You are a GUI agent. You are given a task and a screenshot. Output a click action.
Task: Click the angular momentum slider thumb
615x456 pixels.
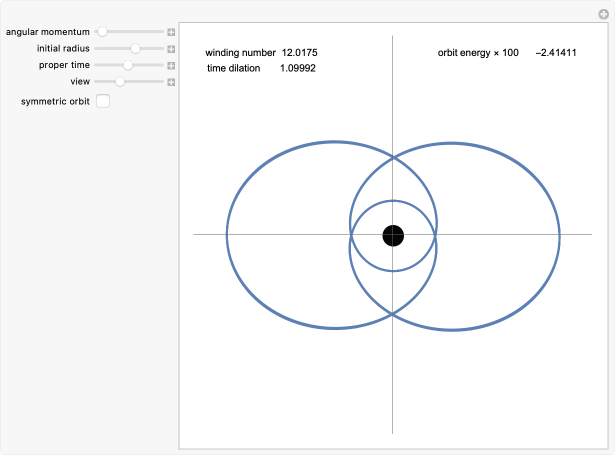[x=102, y=32]
